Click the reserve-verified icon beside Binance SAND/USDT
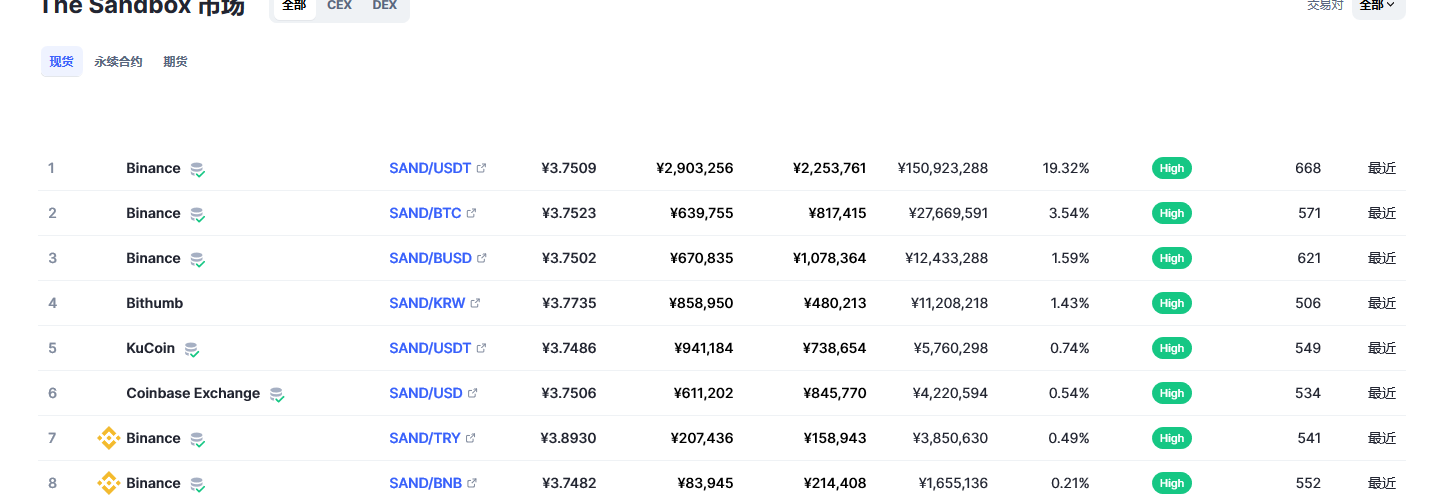The width and height of the screenshot is (1450, 500). click(198, 169)
